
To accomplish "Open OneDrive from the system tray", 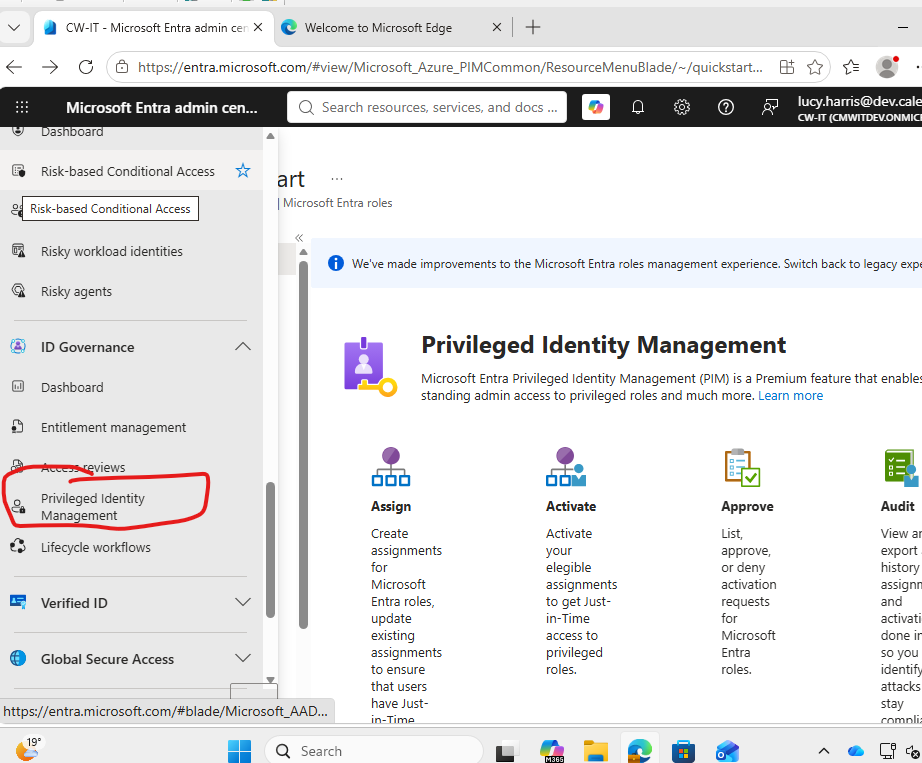I will [x=856, y=751].
